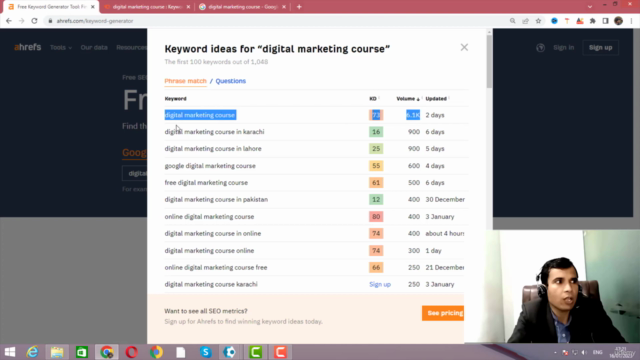Open Sign up link in karachi row
The image size is (640, 360).
point(380,284)
